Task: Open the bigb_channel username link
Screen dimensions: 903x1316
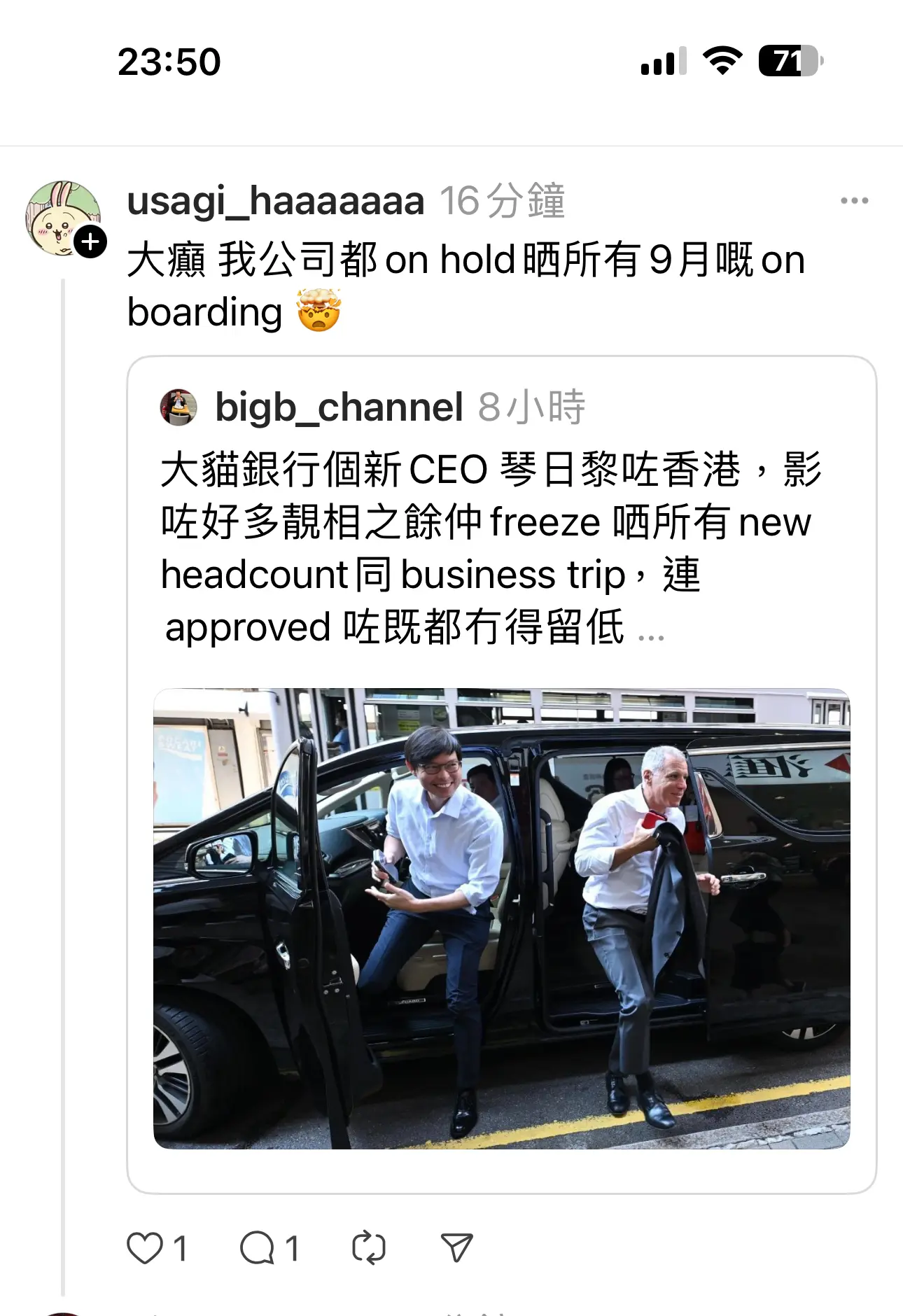Action: click(x=339, y=407)
